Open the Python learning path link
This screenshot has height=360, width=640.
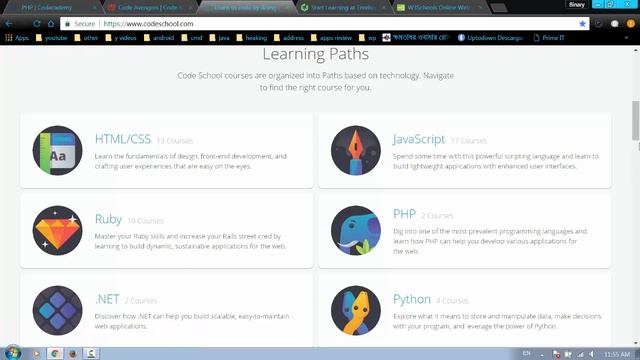412,299
